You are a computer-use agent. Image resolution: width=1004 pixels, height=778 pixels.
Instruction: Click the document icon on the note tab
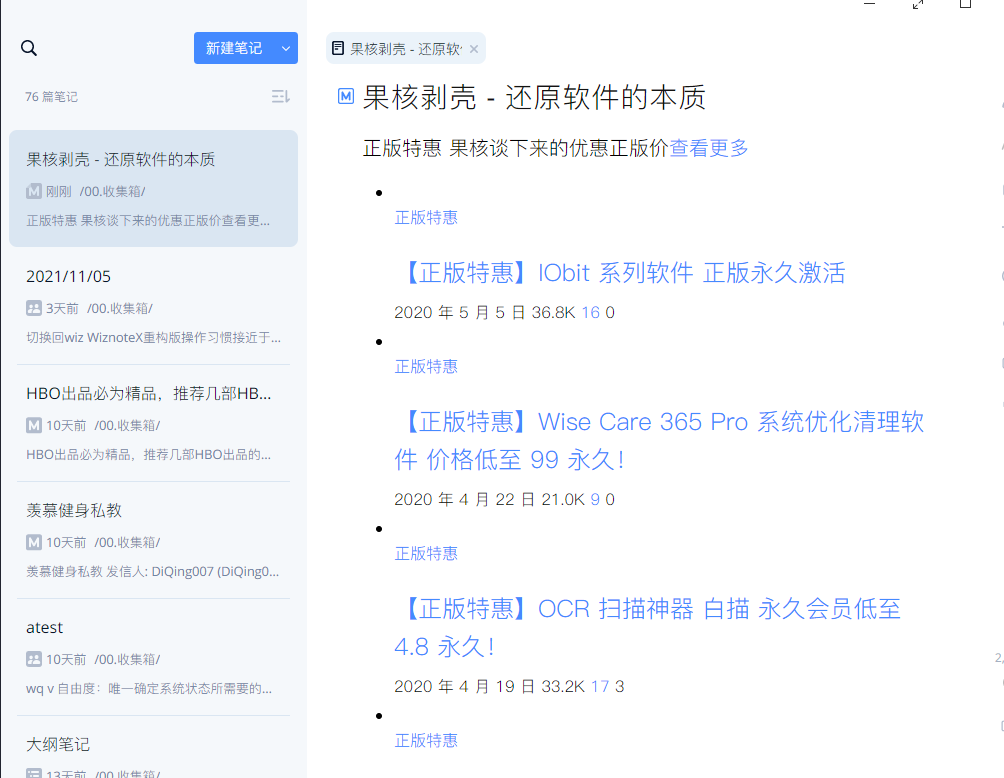coord(338,49)
